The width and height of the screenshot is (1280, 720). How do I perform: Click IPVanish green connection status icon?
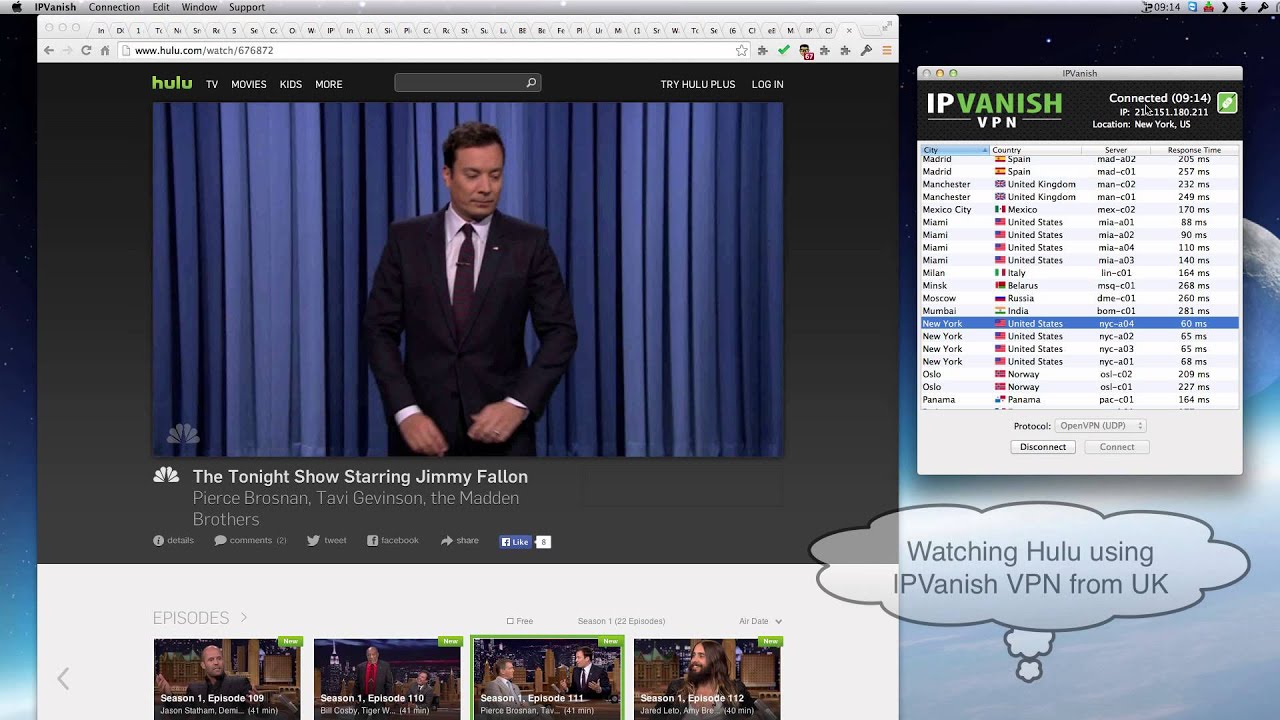tap(1227, 102)
